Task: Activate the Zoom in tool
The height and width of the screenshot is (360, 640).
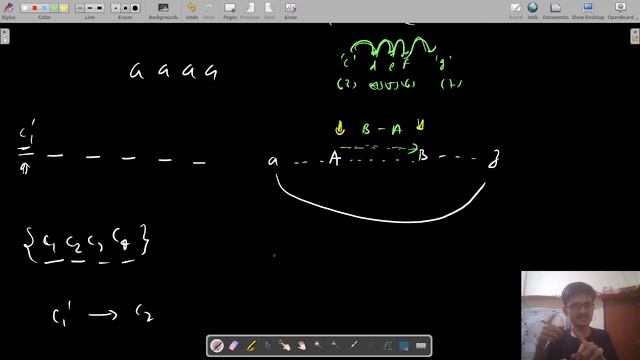Action: pos(318,346)
